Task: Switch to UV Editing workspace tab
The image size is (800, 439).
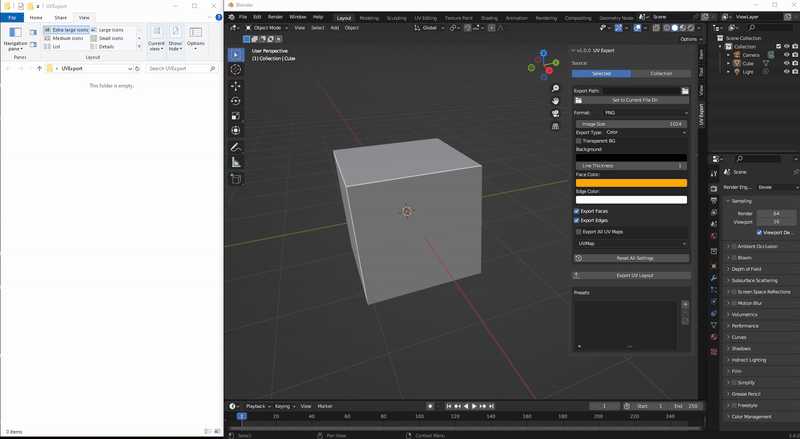Action: pos(425,18)
